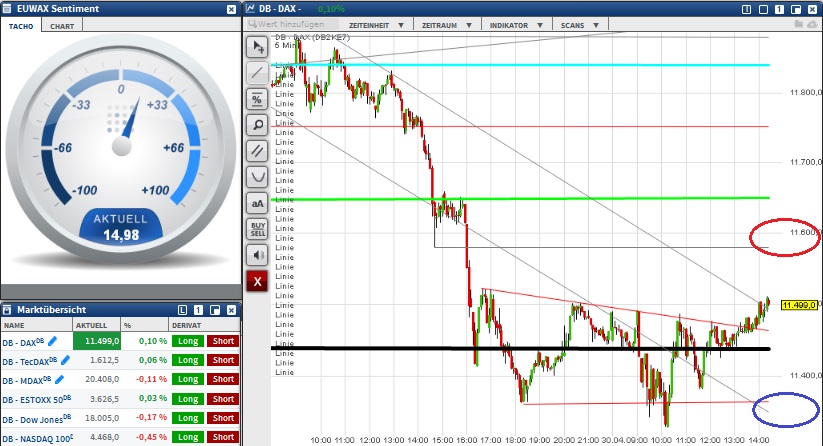Open the ZEITRAUM dropdown
Screen dimensions: 823x446
coord(447,25)
